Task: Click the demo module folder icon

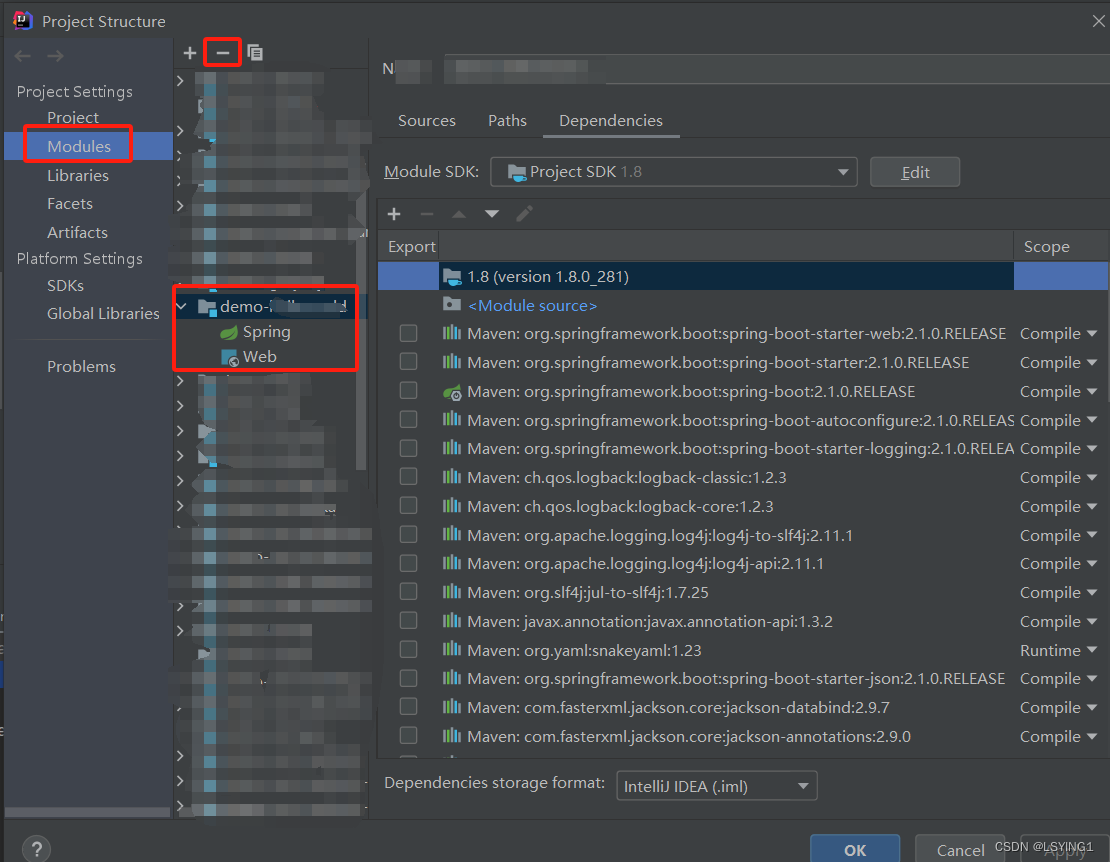Action: 207,307
